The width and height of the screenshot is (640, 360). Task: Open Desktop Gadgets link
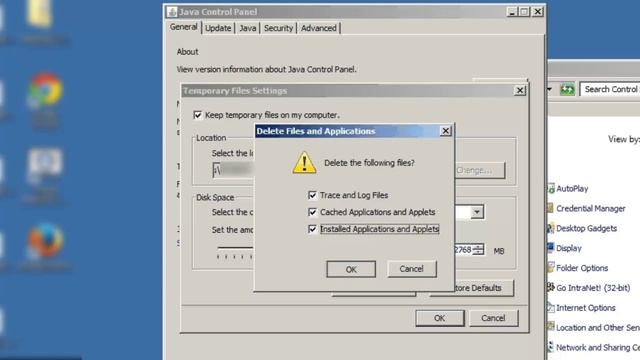(x=587, y=229)
